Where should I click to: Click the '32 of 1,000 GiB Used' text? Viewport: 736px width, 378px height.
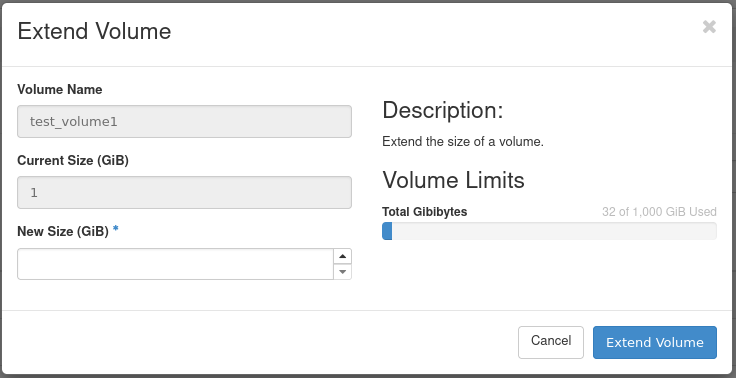point(659,212)
